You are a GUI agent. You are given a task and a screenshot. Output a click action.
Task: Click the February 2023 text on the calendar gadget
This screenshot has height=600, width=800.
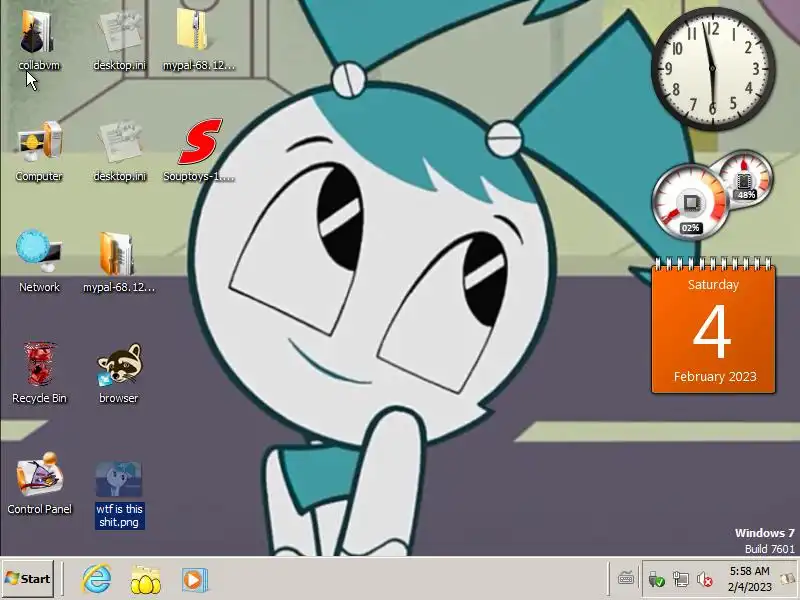pos(715,377)
